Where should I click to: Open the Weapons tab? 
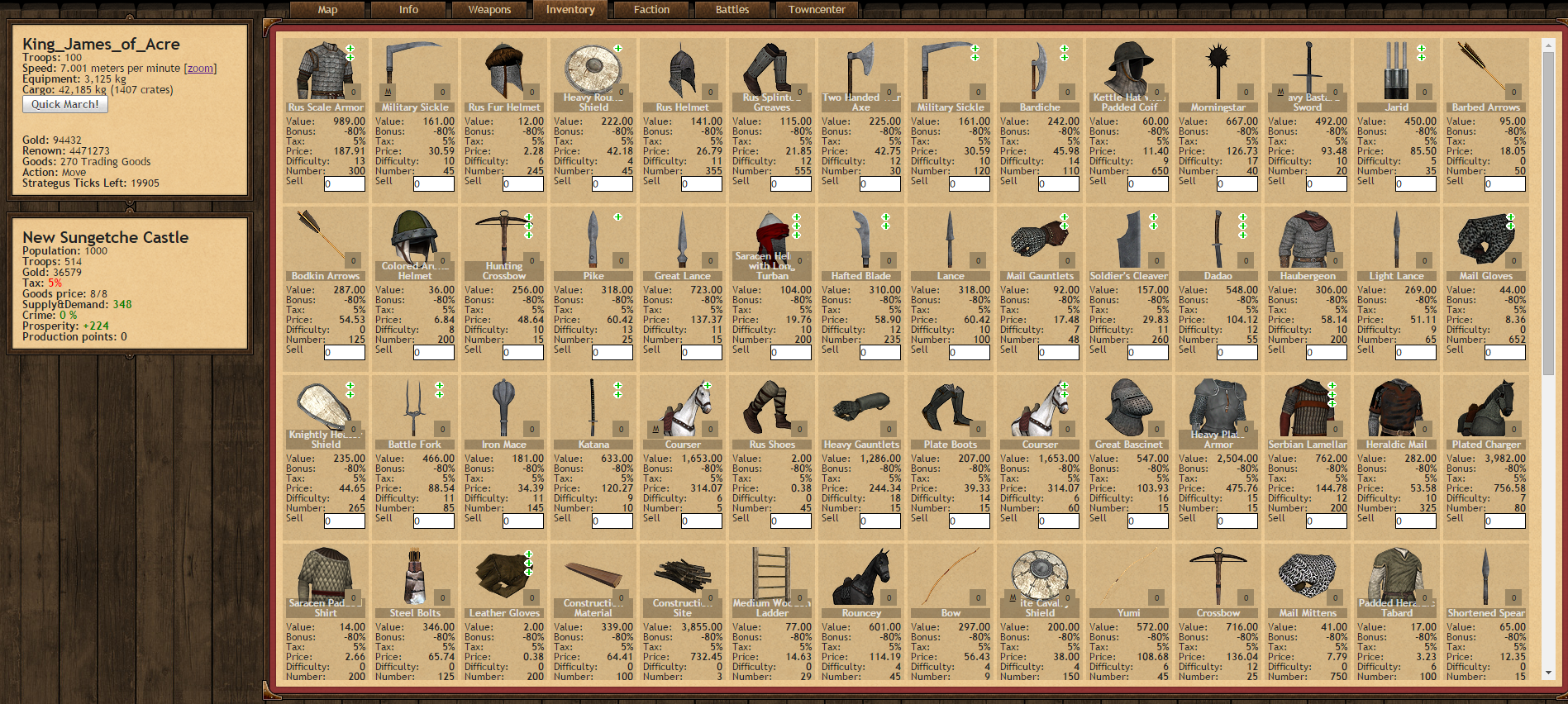tap(490, 10)
